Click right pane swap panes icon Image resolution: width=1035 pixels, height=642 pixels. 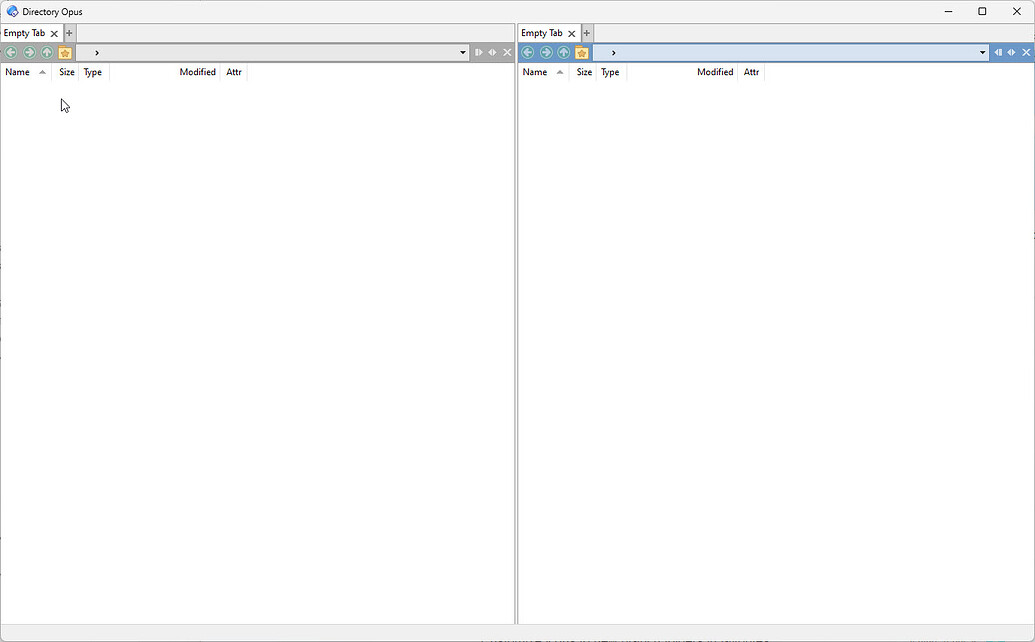[1011, 52]
